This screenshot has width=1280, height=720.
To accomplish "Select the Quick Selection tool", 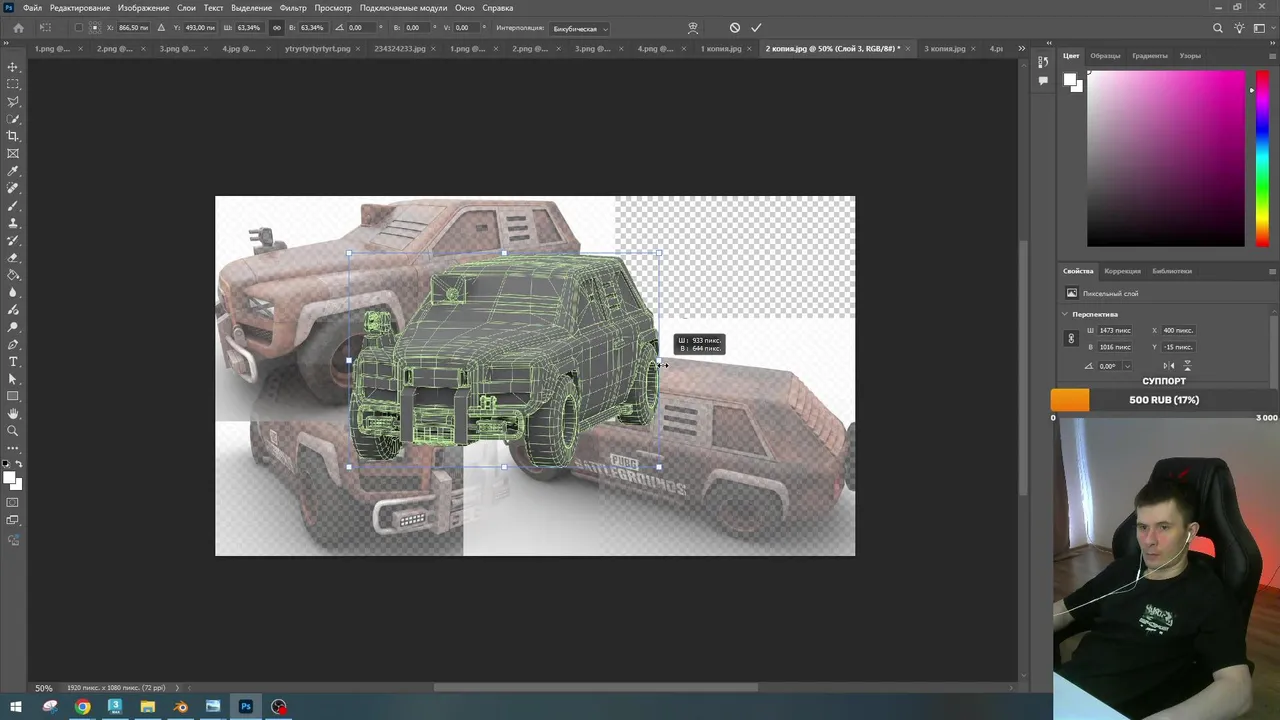I will [x=13, y=119].
